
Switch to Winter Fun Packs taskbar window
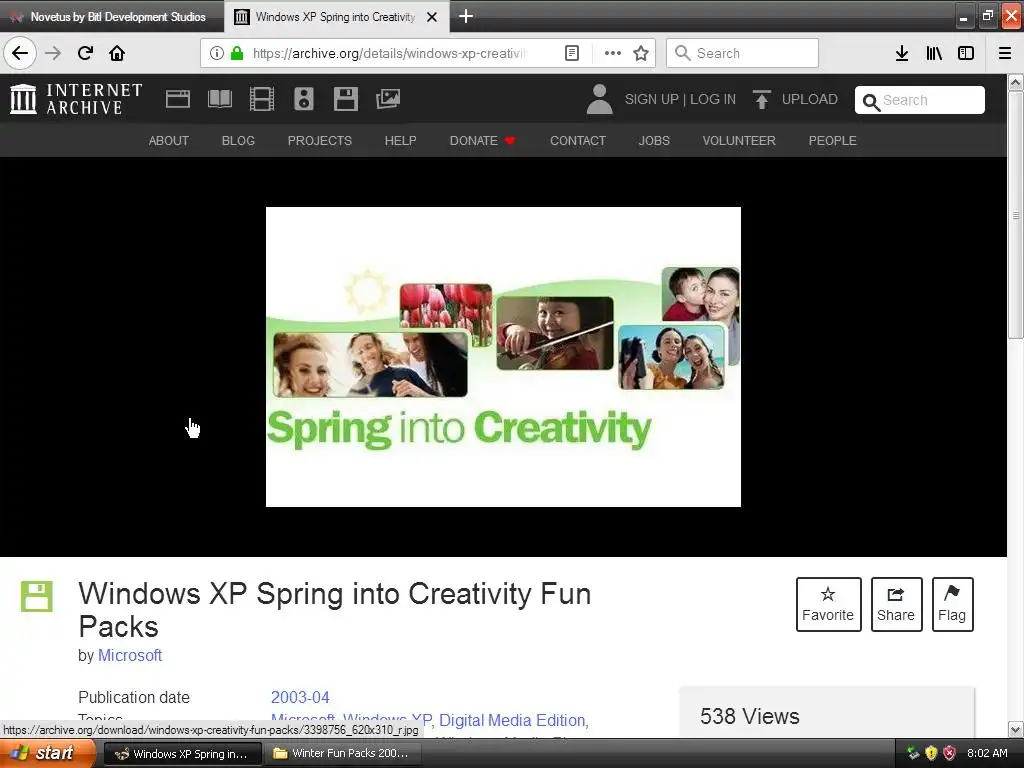click(342, 753)
